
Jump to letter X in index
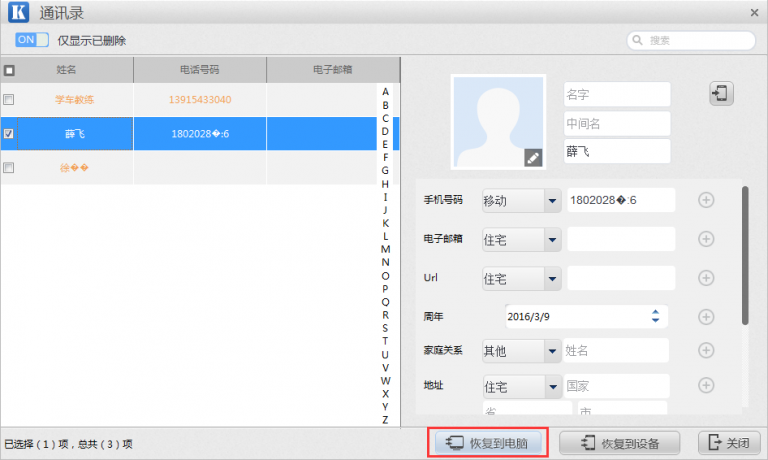pos(385,394)
